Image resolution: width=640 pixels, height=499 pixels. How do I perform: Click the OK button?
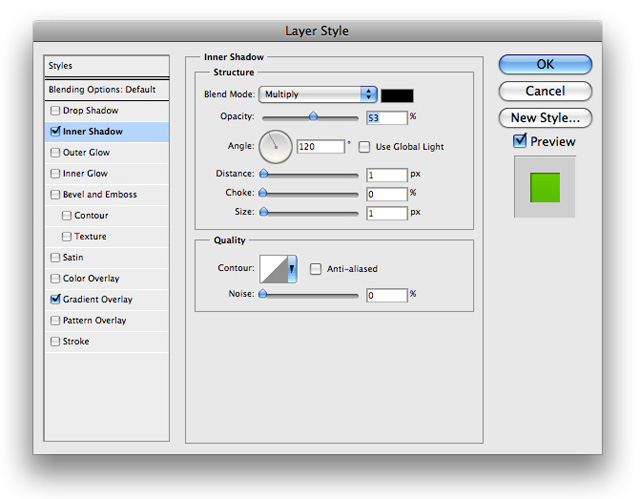coord(545,64)
